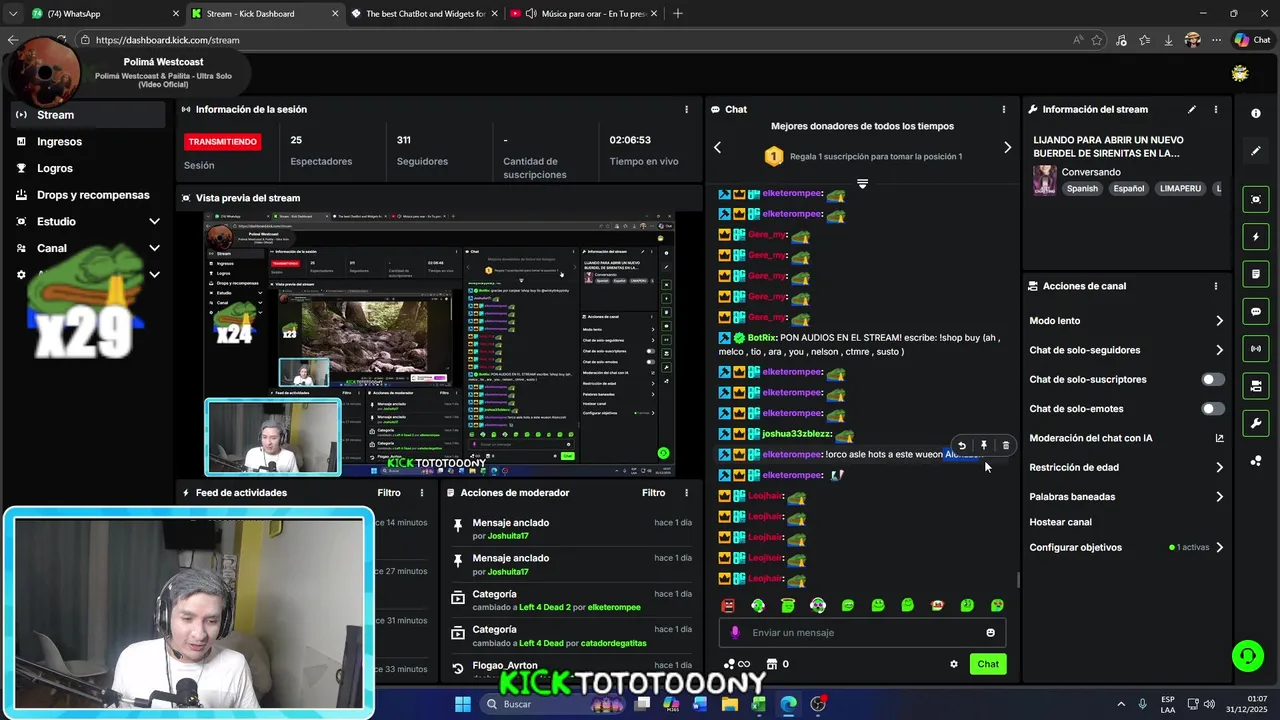
Task: Expand Configurar objetivos arrow
Action: [x=1219, y=548]
